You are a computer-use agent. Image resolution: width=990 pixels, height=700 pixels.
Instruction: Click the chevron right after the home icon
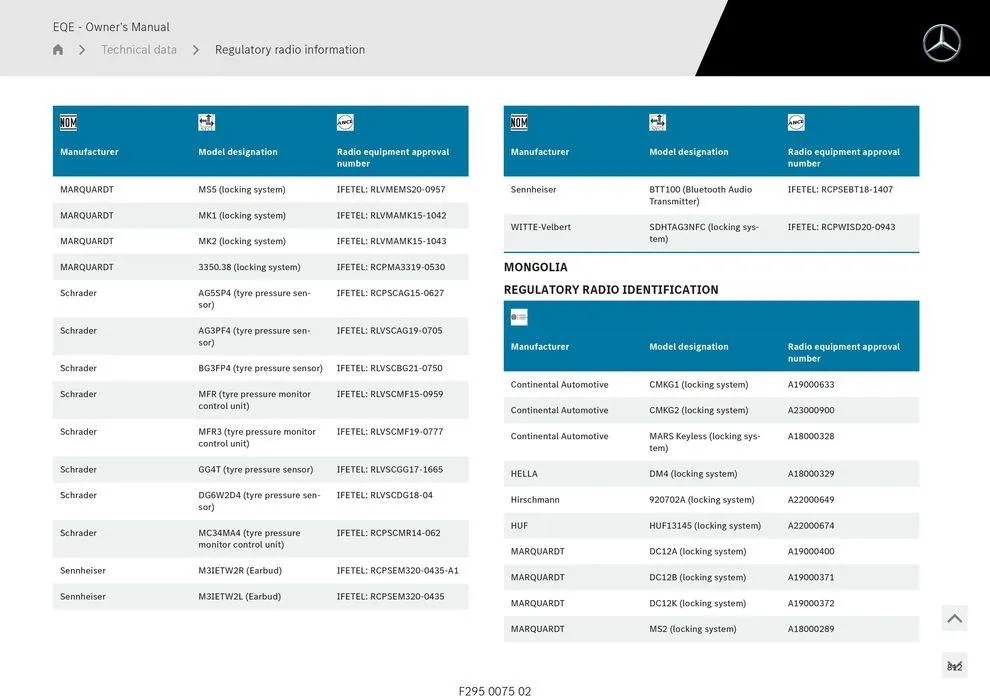coord(82,50)
